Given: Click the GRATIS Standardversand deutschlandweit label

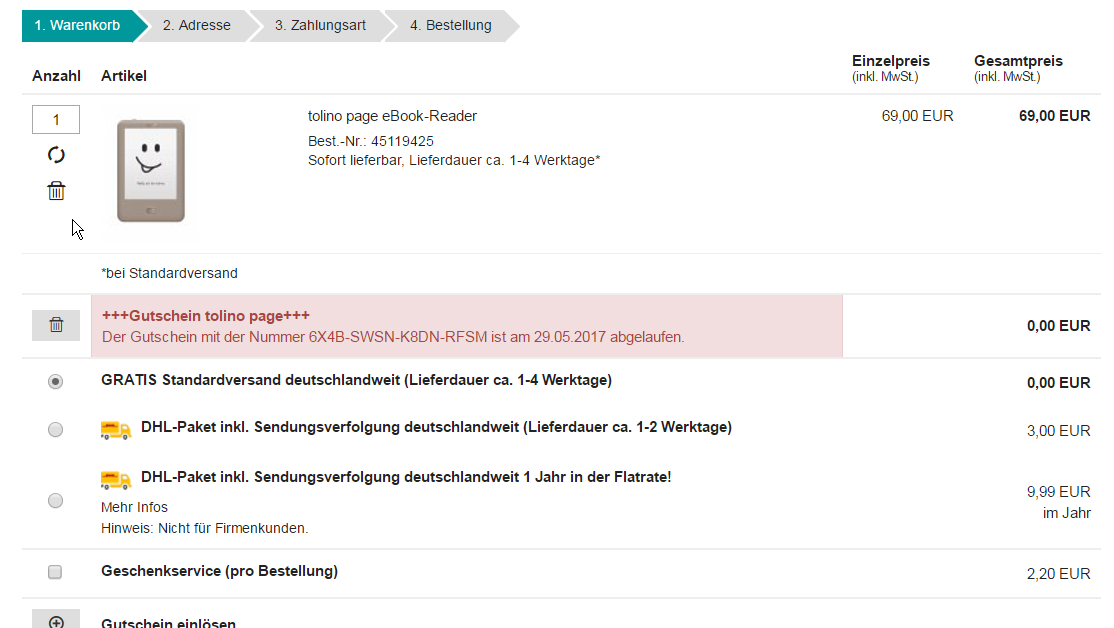Looking at the screenshot, I should coord(356,380).
